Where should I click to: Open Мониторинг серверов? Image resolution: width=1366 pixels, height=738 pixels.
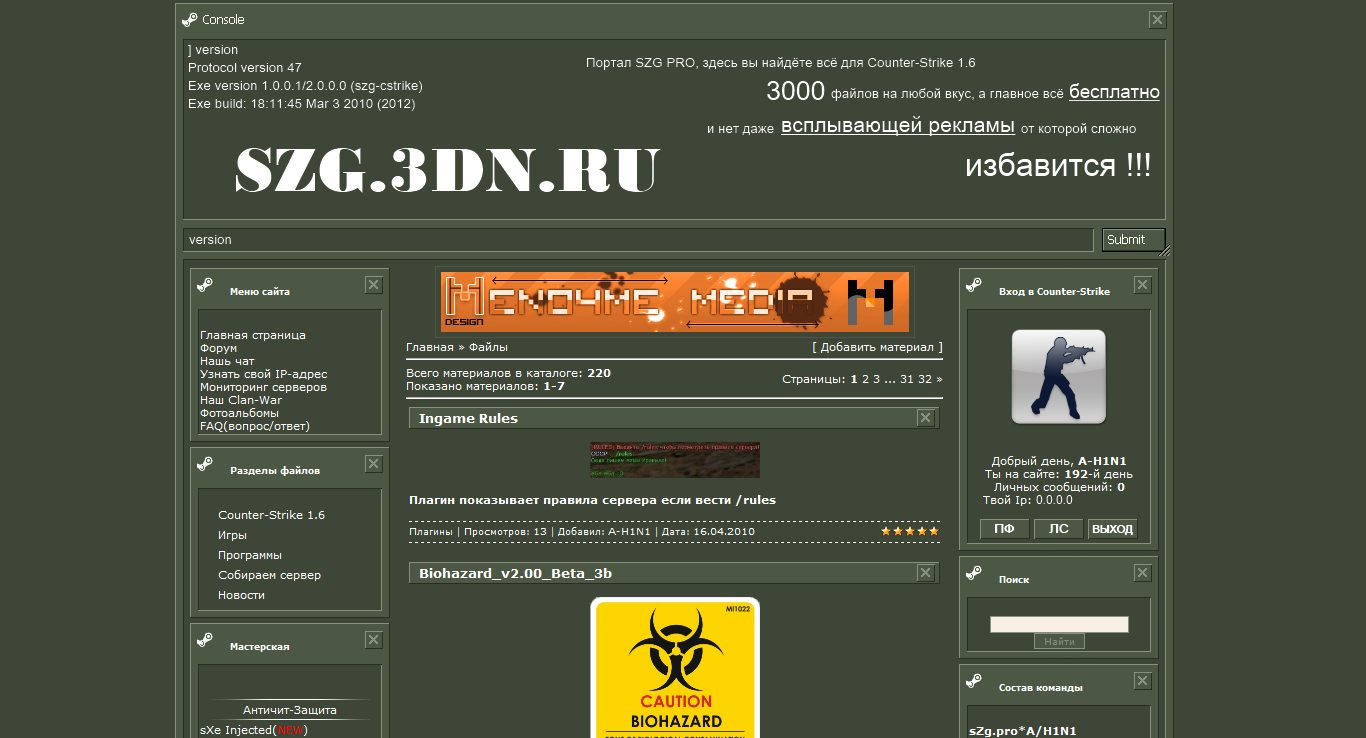pos(263,387)
